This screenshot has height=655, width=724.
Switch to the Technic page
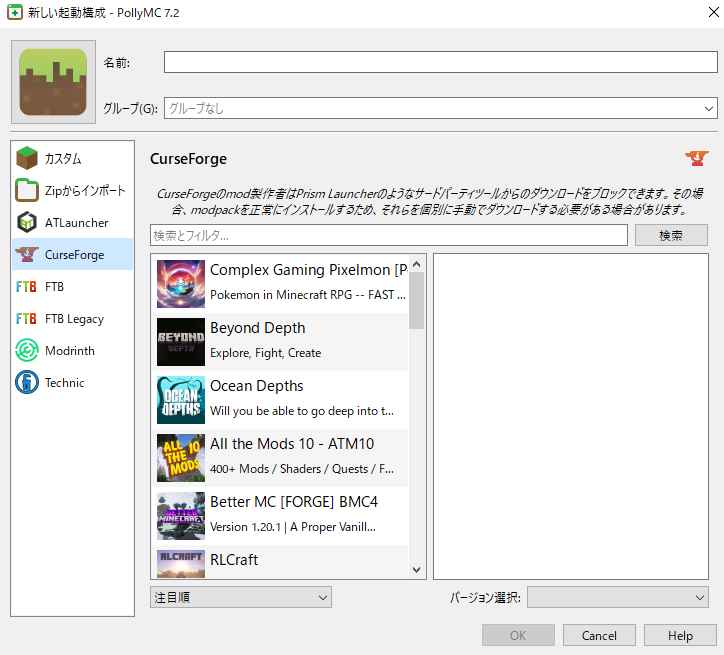72,382
